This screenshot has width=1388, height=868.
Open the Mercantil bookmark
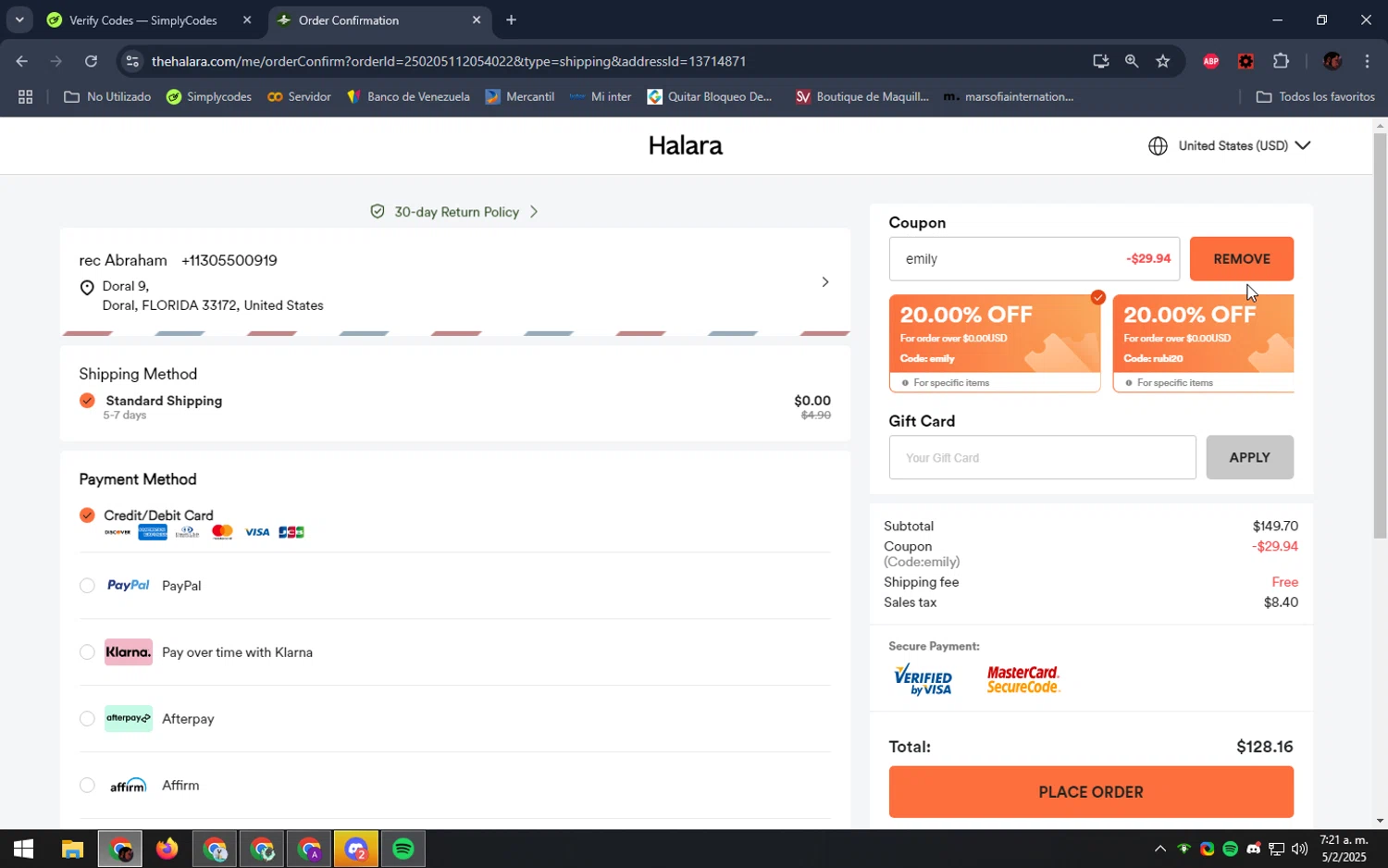click(519, 96)
